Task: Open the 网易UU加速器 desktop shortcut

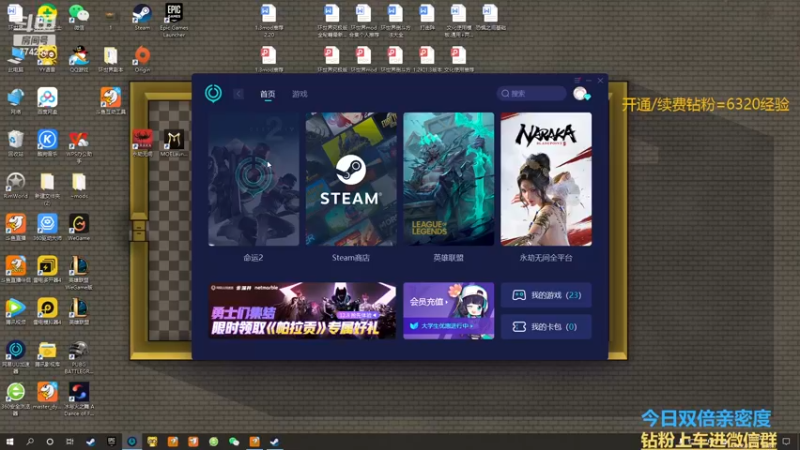Action: coord(15,357)
